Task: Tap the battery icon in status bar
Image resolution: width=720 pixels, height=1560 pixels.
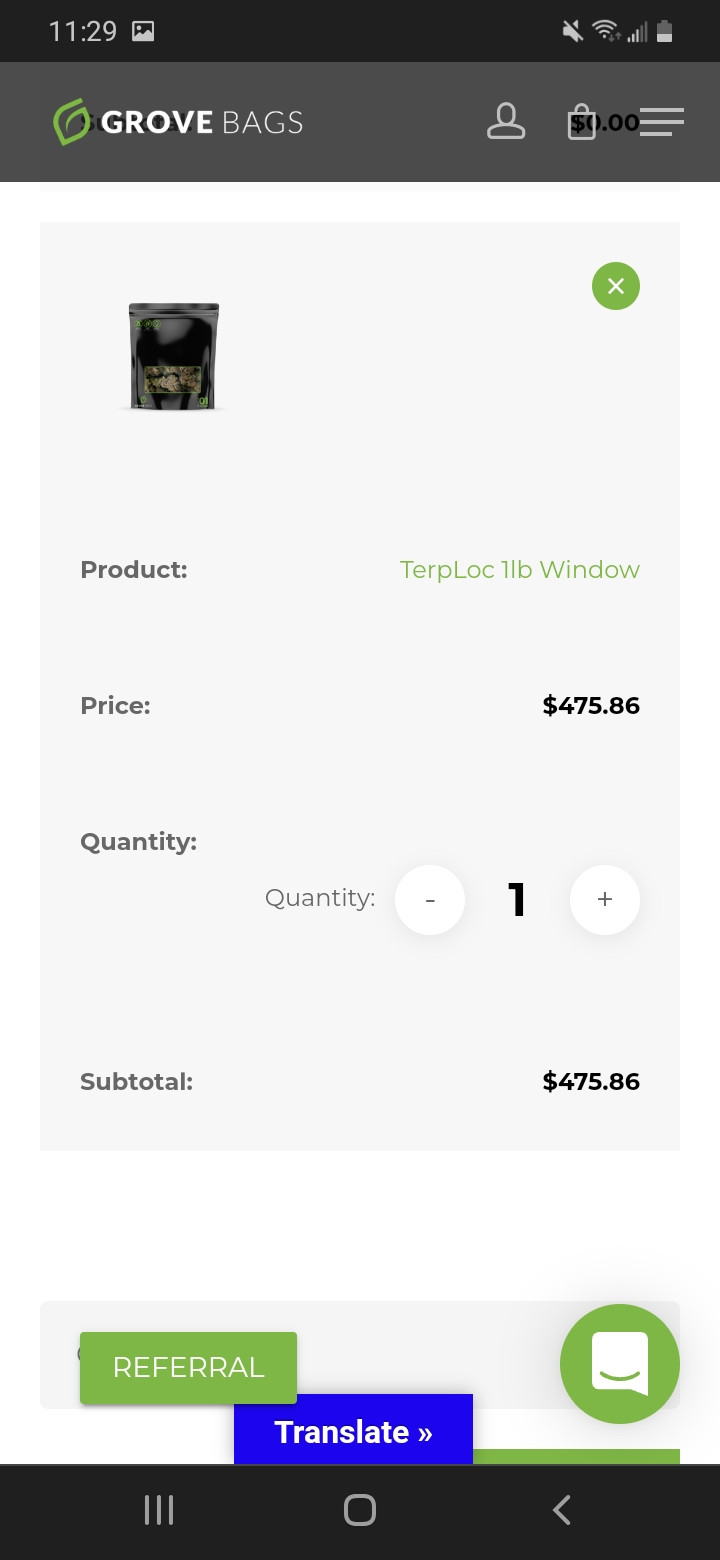Action: click(665, 32)
